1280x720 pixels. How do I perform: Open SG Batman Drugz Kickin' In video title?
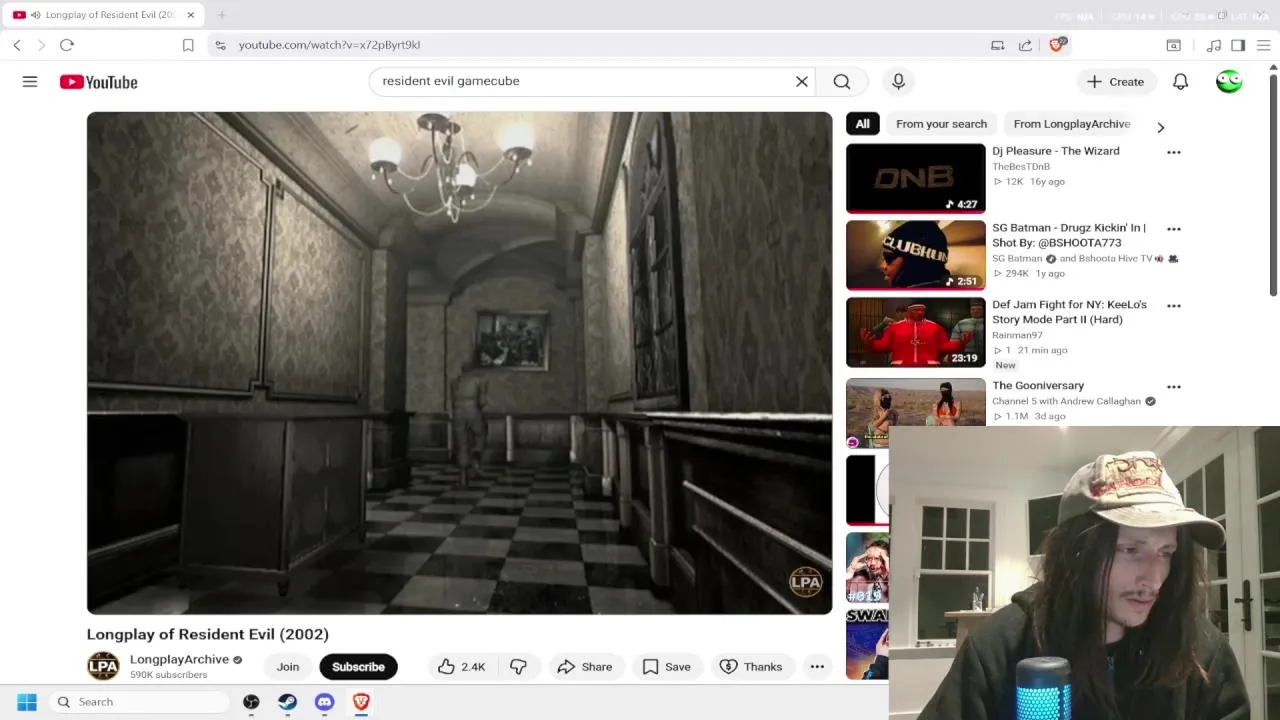[x=1069, y=235]
